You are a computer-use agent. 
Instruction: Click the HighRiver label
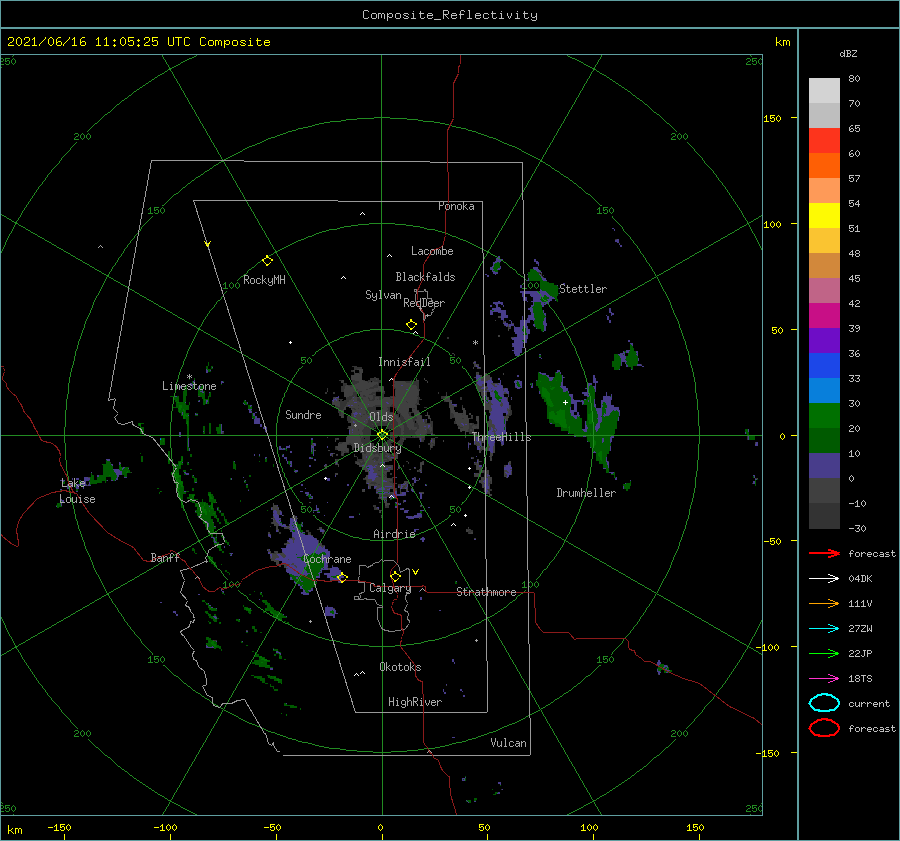pyautogui.click(x=415, y=702)
